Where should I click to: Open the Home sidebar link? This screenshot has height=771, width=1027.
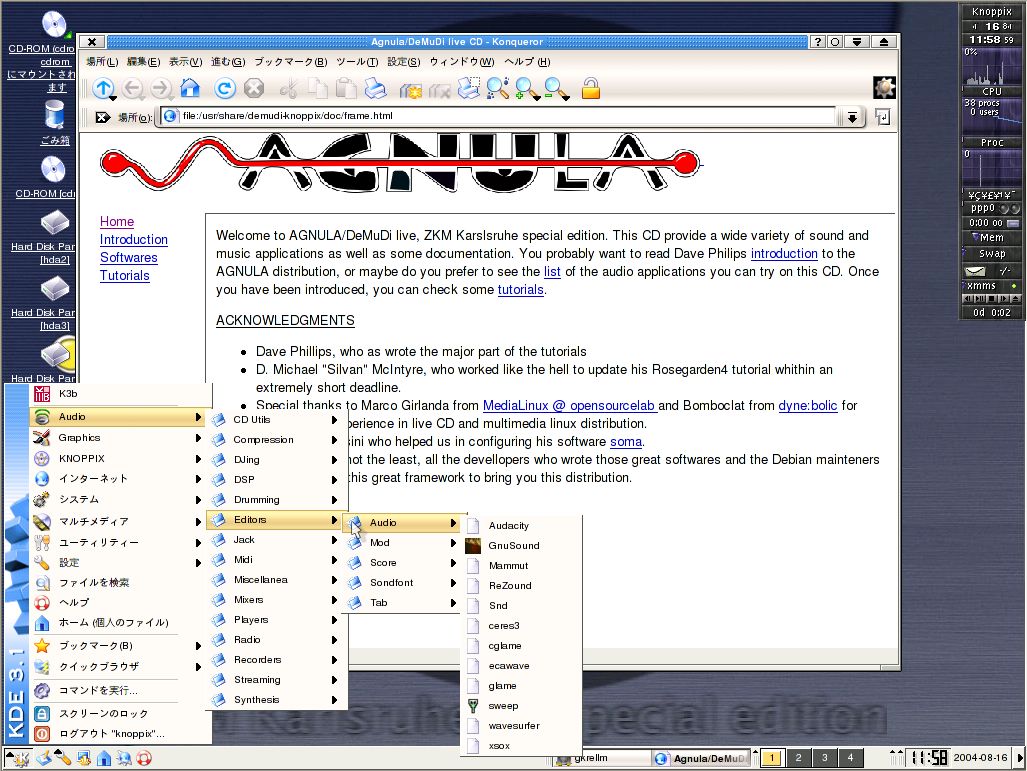117,221
